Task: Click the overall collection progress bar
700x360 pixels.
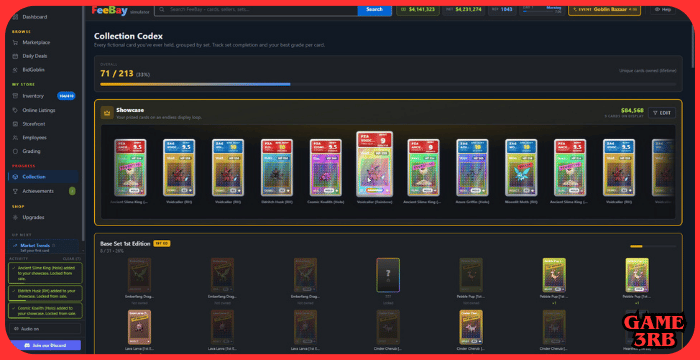Action: click(x=388, y=84)
